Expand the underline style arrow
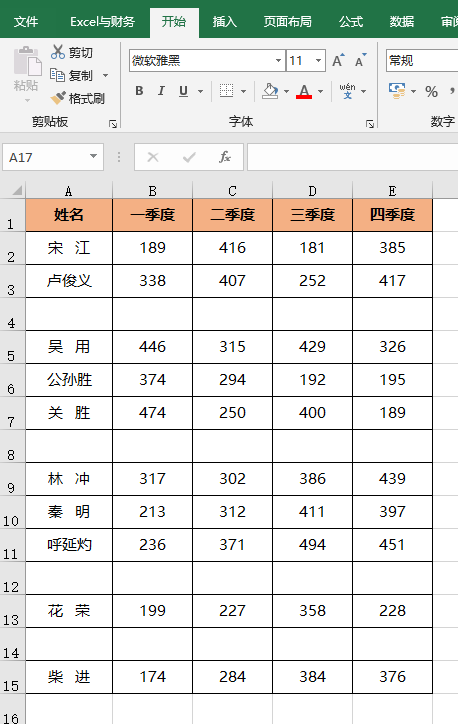Screen dimensions: 458x724 pos(200,91)
